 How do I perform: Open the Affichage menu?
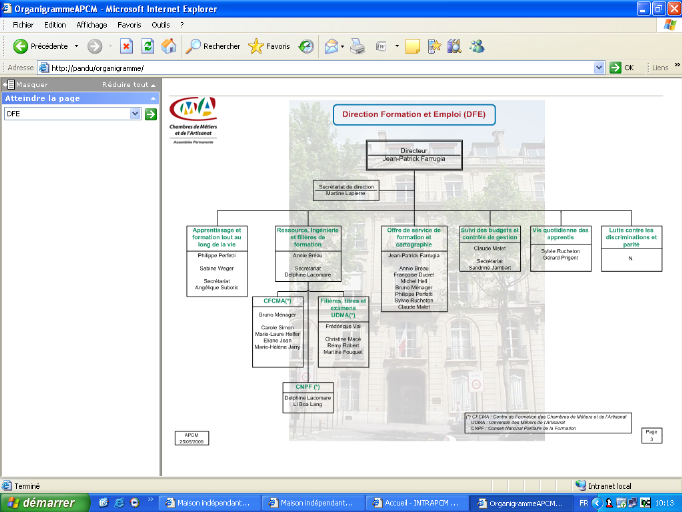(92, 24)
